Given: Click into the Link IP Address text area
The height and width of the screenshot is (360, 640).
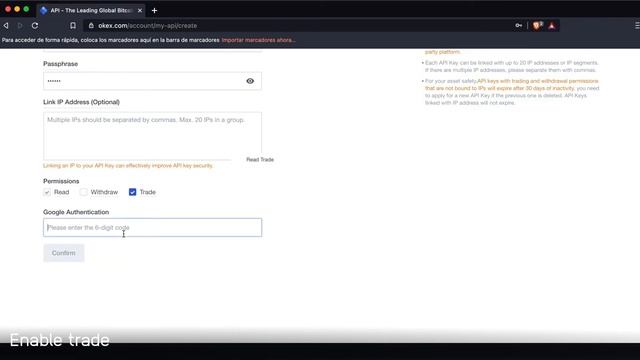Looking at the screenshot, I should coord(153,136).
